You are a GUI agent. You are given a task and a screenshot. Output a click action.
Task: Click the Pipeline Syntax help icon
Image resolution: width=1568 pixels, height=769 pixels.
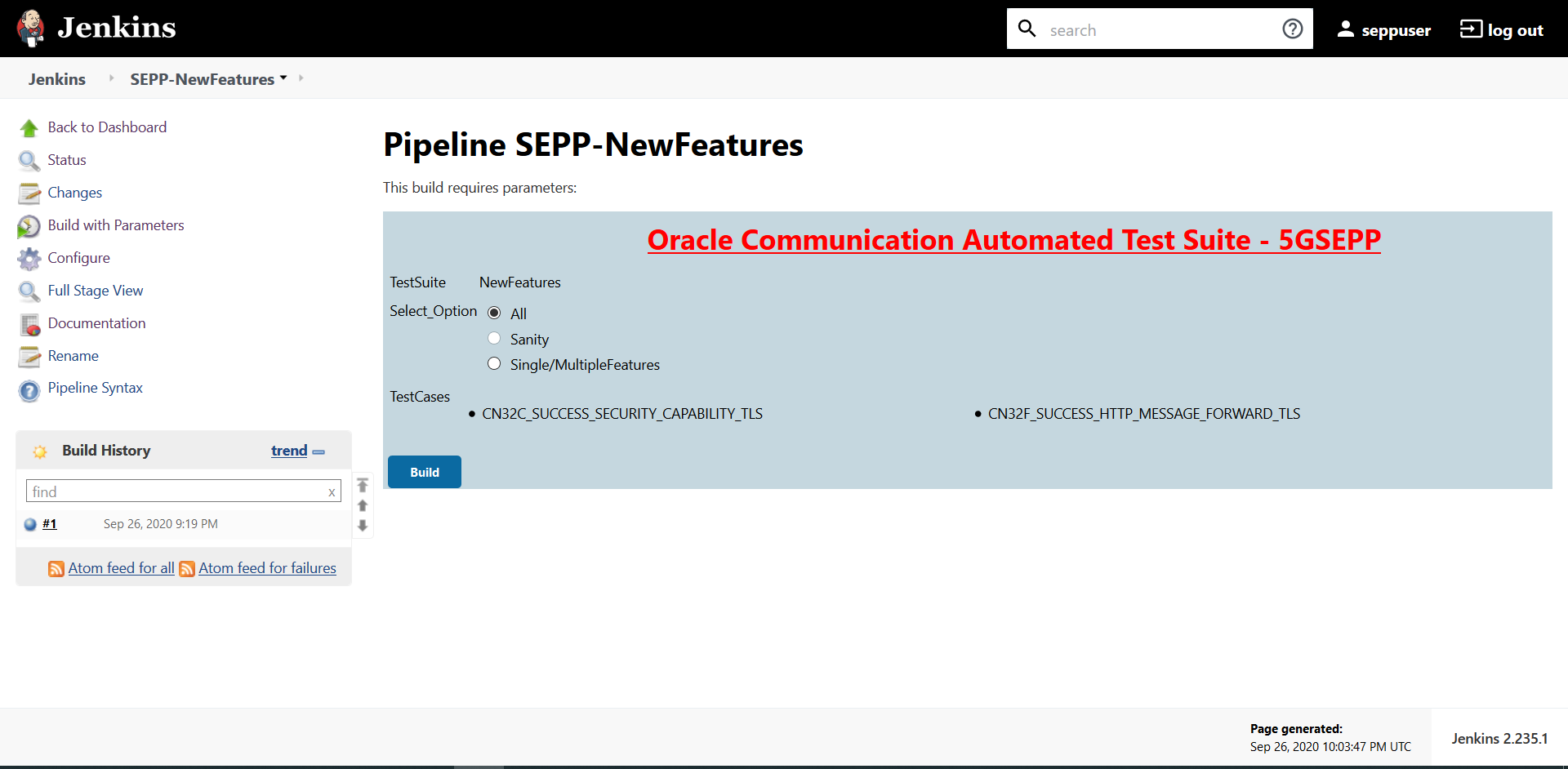pyautogui.click(x=29, y=391)
